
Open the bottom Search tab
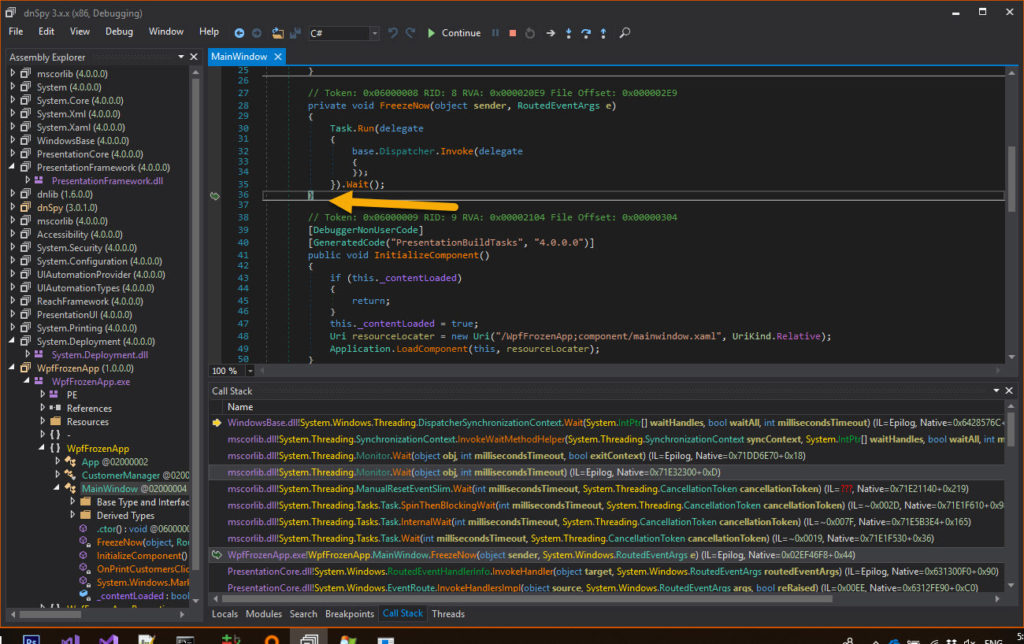pos(303,614)
